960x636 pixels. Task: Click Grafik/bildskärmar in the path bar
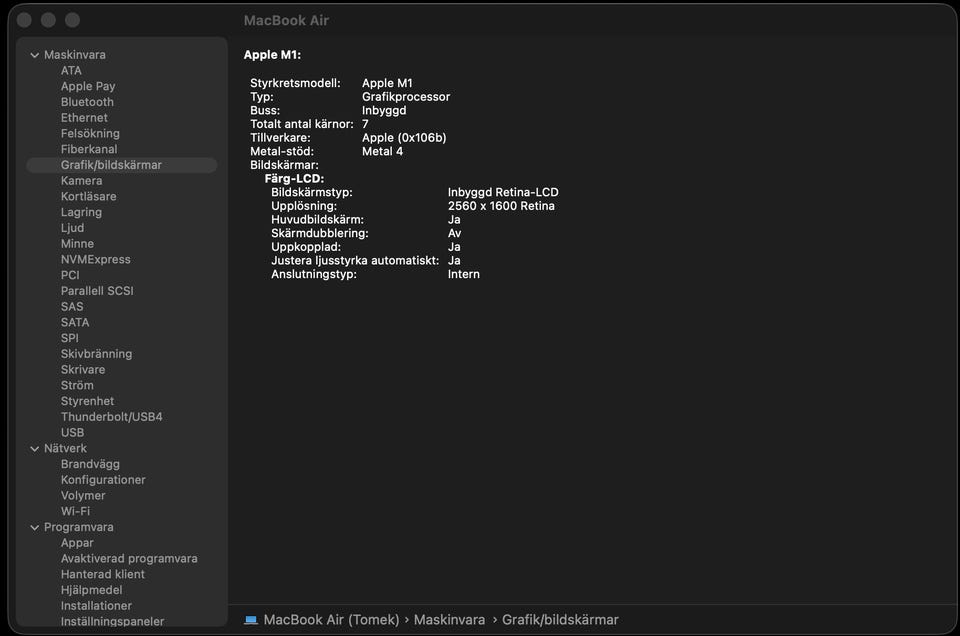(x=560, y=620)
